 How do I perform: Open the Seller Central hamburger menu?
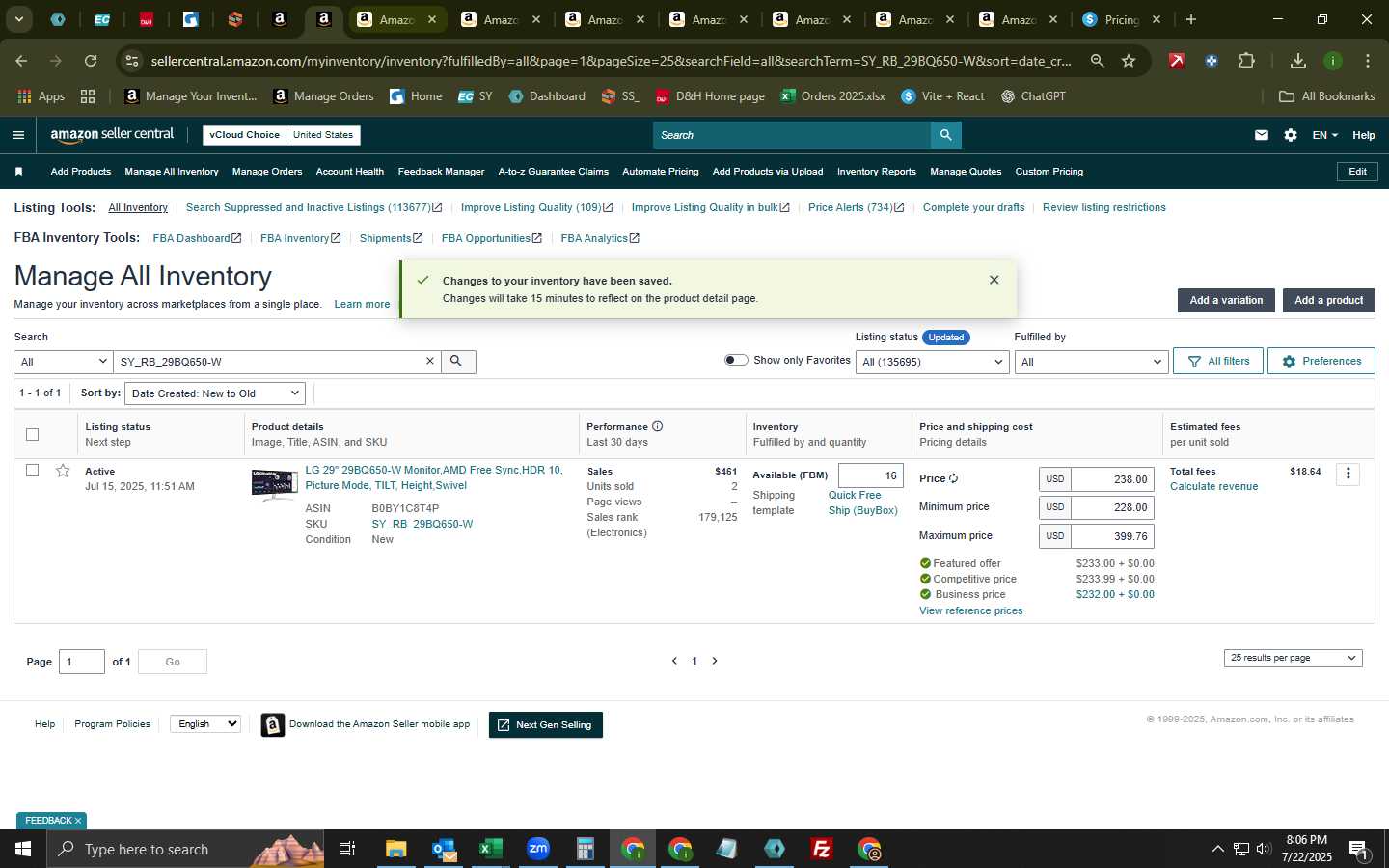(x=17, y=135)
